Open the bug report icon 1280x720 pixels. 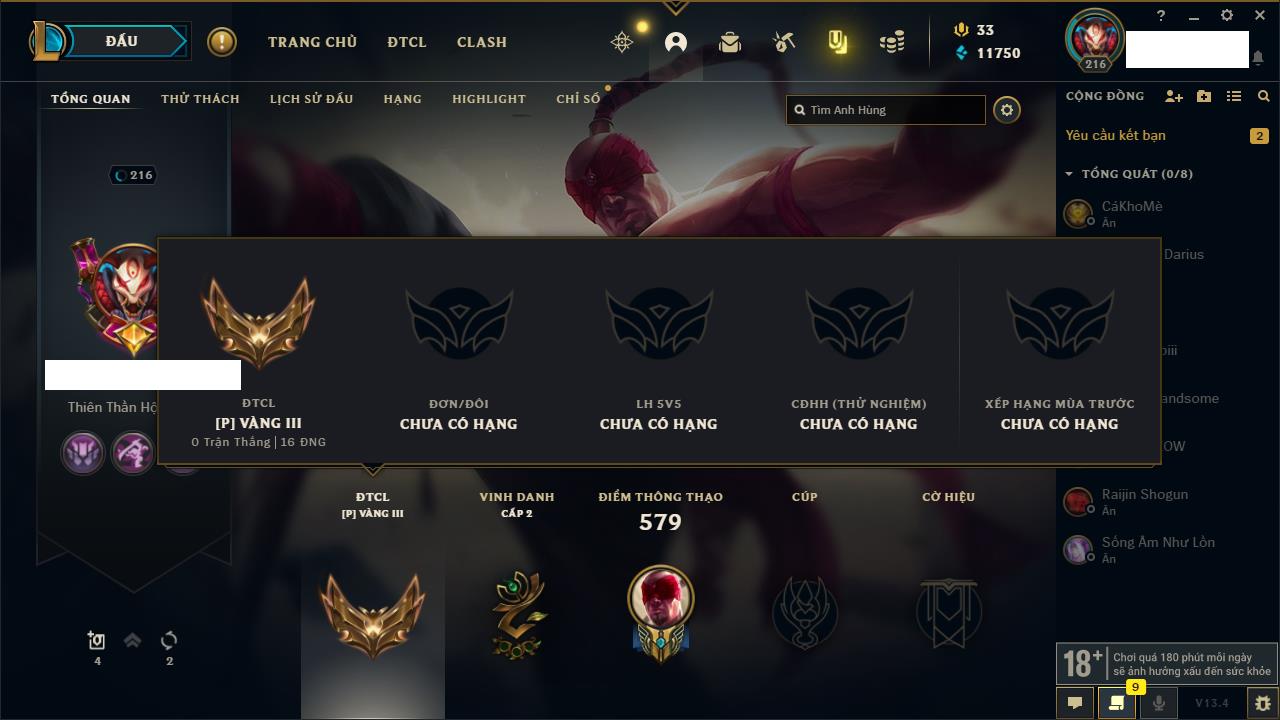pos(1263,703)
